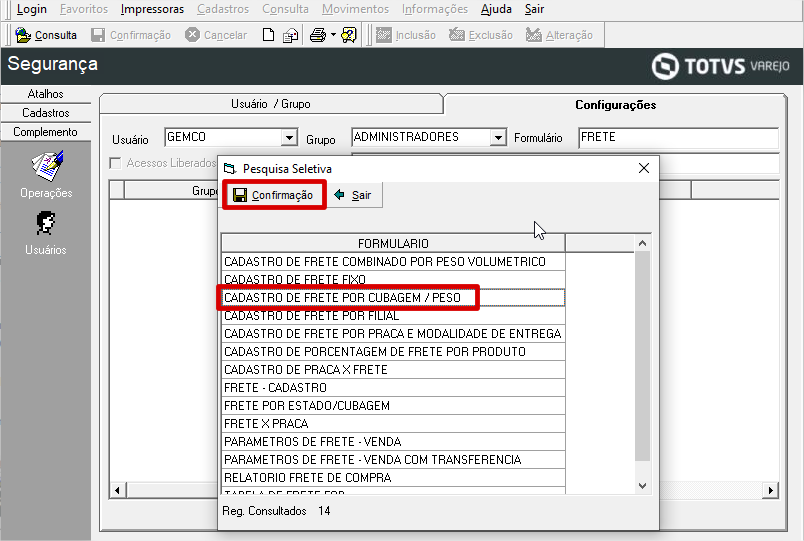The width and height of the screenshot is (804, 541).
Task: Toggle the Acessos Liberados checkbox
Action: (x=115, y=163)
